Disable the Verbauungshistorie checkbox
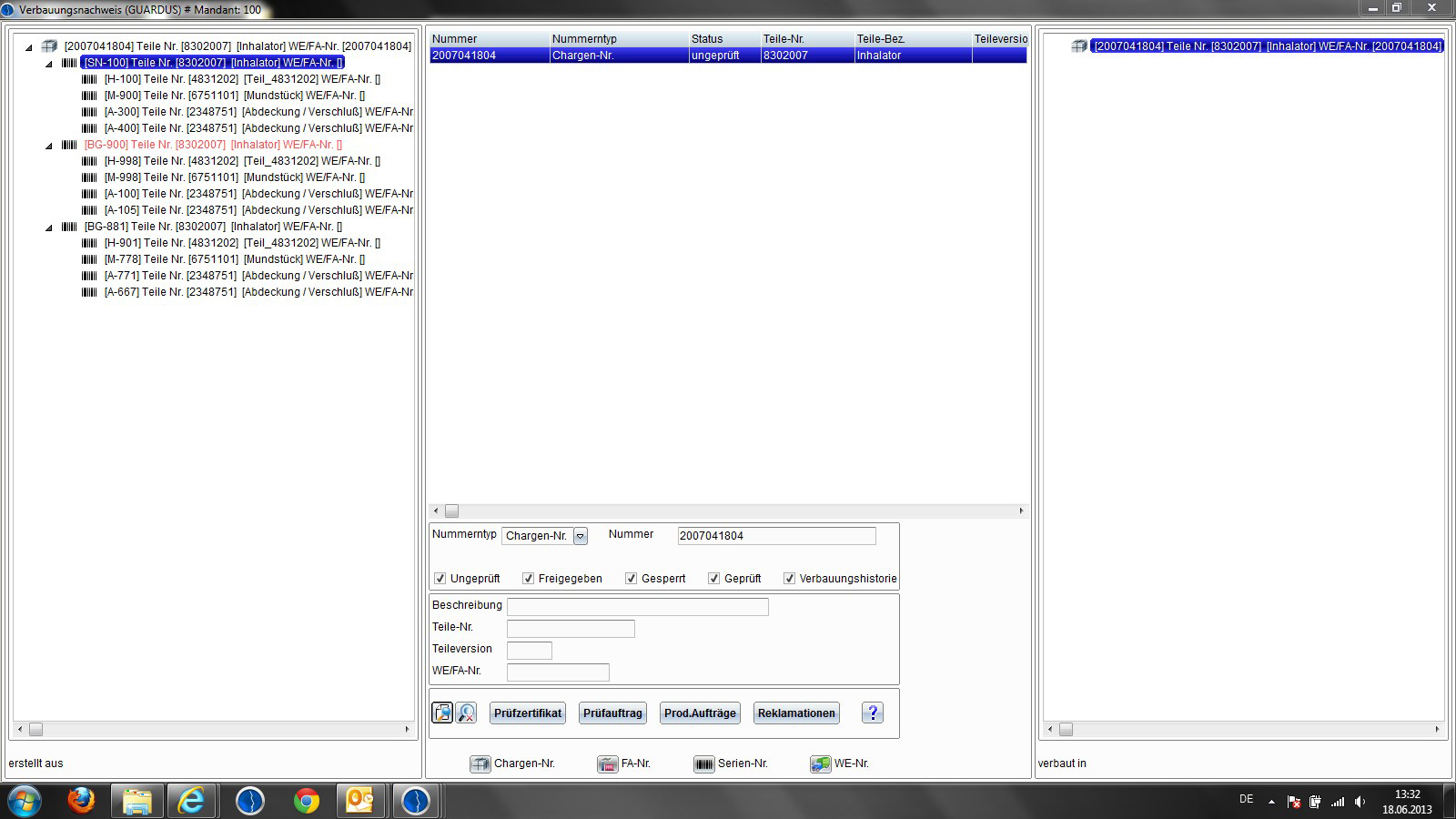This screenshot has width=1456, height=819. point(789,579)
